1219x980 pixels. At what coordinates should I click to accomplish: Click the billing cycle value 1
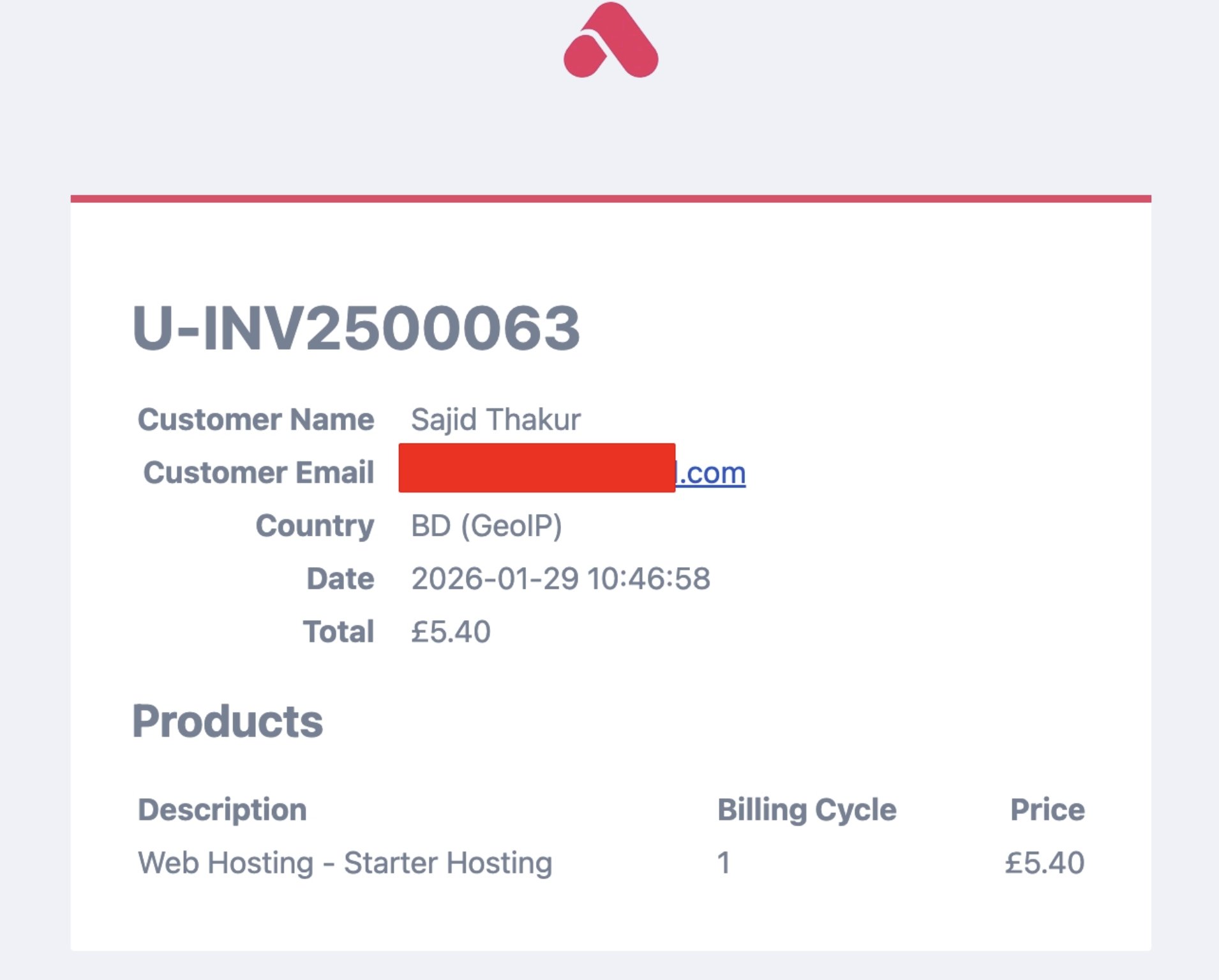[724, 863]
